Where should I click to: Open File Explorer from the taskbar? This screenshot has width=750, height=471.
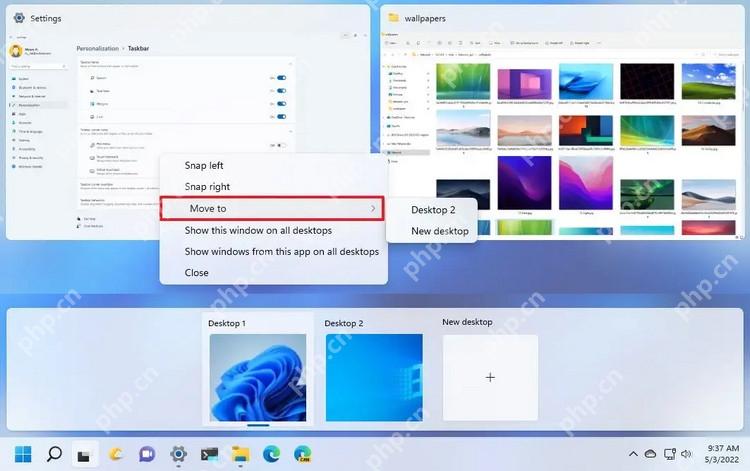pos(241,454)
